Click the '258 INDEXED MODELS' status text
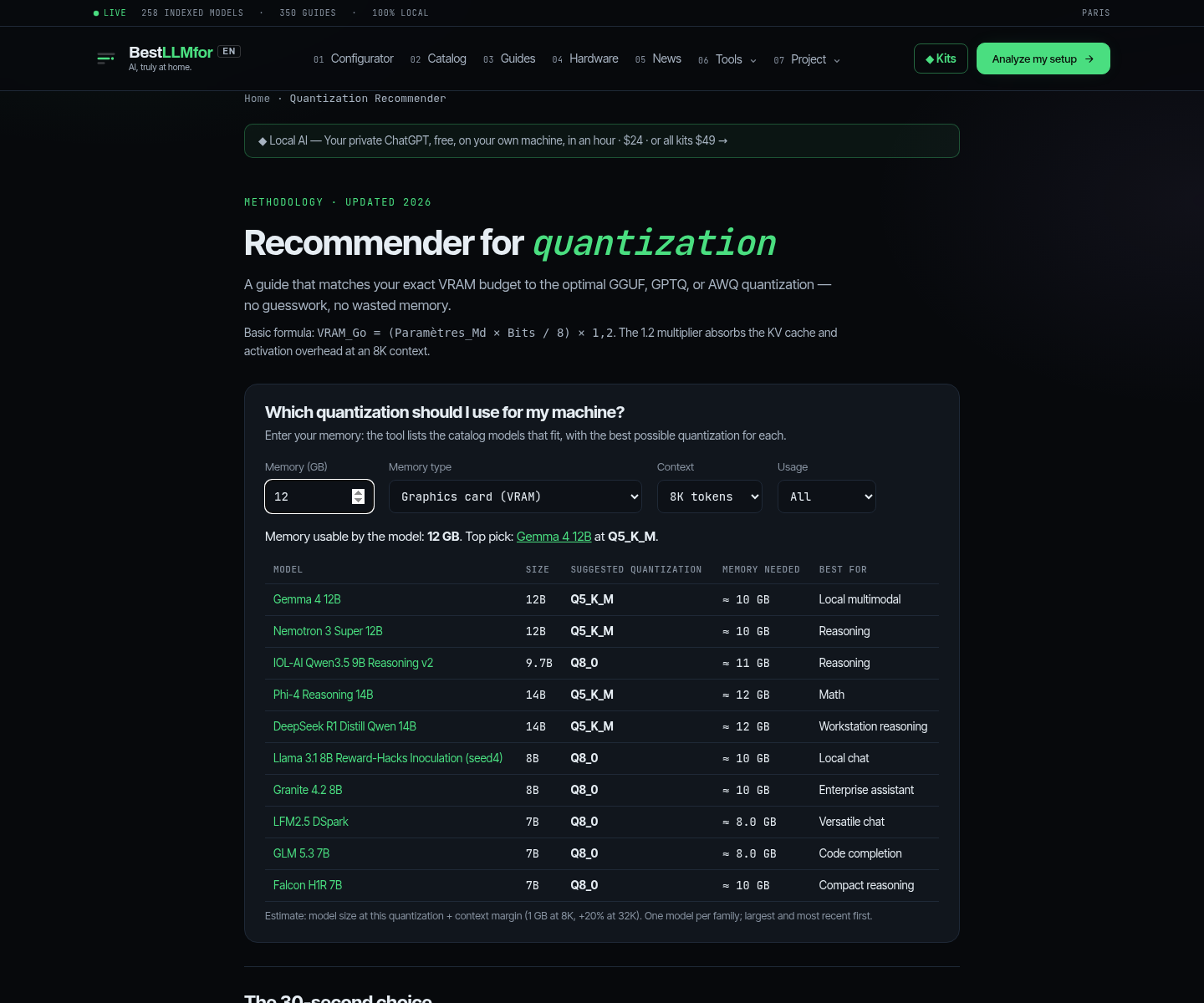The image size is (1204, 1003). pos(192,13)
